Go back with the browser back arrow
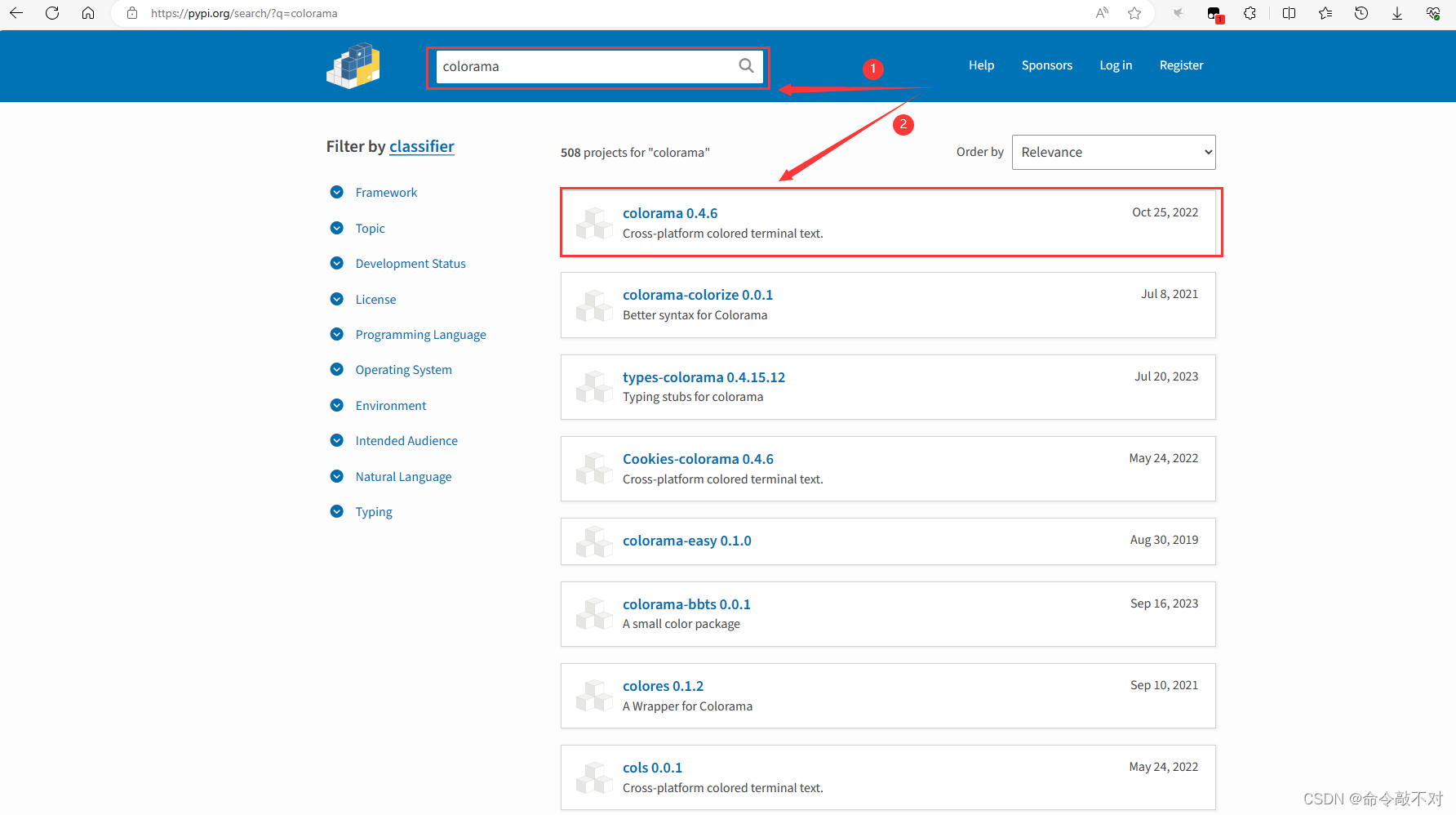 coord(16,13)
